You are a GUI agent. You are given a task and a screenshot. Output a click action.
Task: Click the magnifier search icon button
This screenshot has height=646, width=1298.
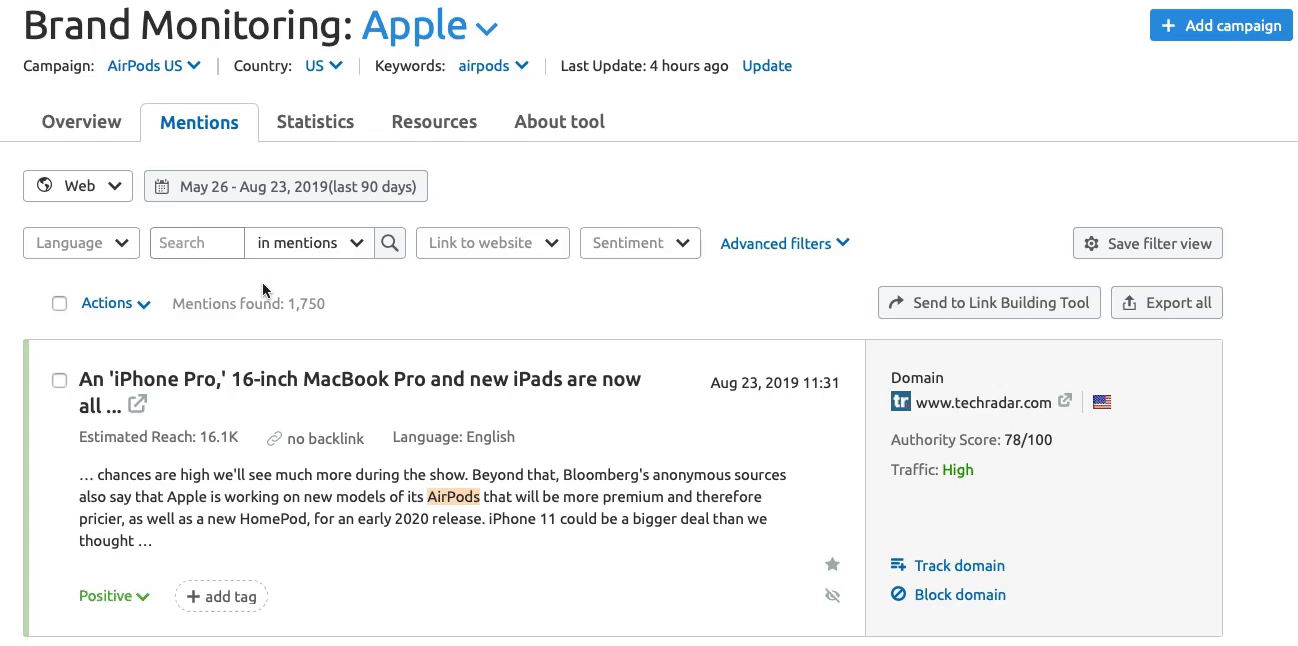[x=390, y=243]
